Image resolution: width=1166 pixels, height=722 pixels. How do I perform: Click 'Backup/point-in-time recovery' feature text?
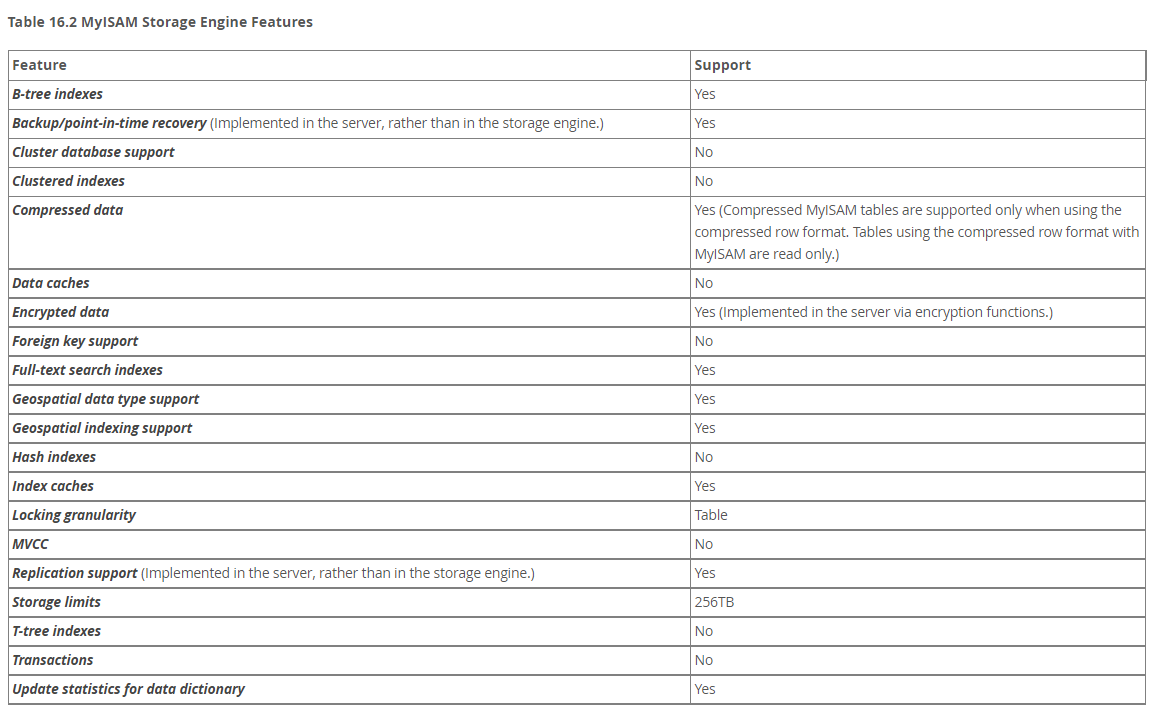109,123
